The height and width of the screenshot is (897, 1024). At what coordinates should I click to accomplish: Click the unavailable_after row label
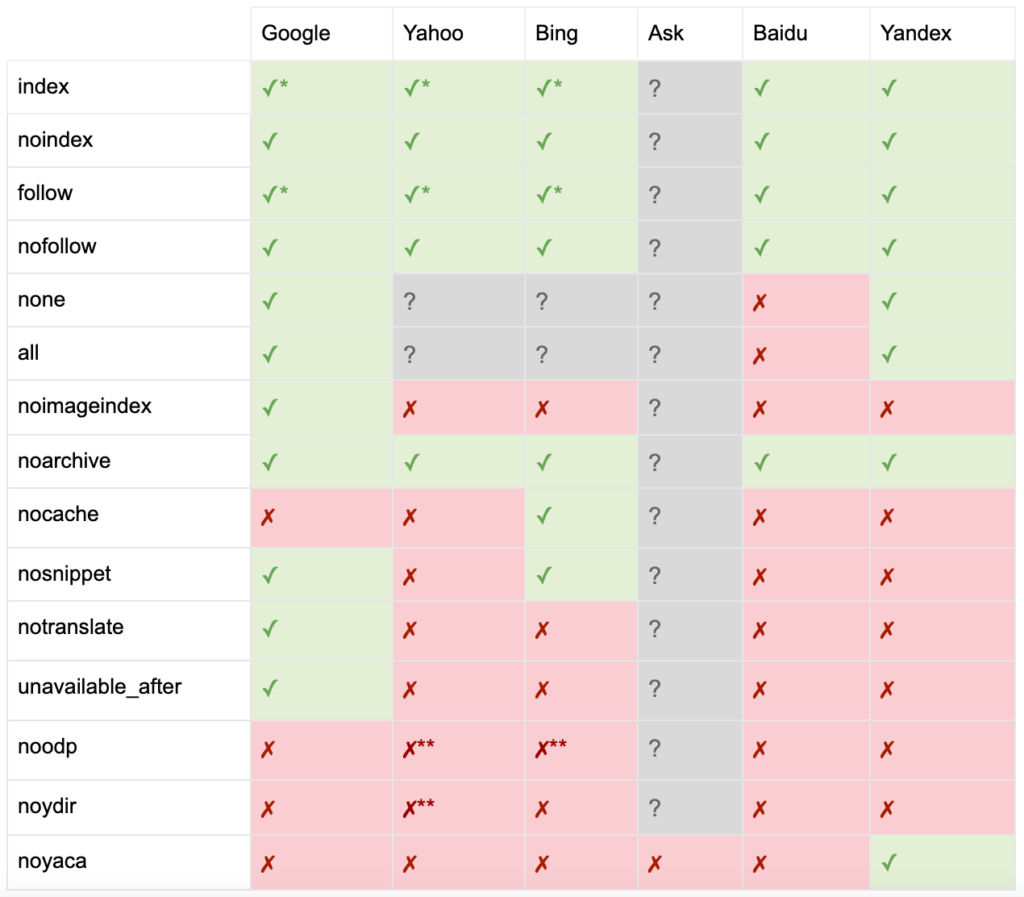100,687
